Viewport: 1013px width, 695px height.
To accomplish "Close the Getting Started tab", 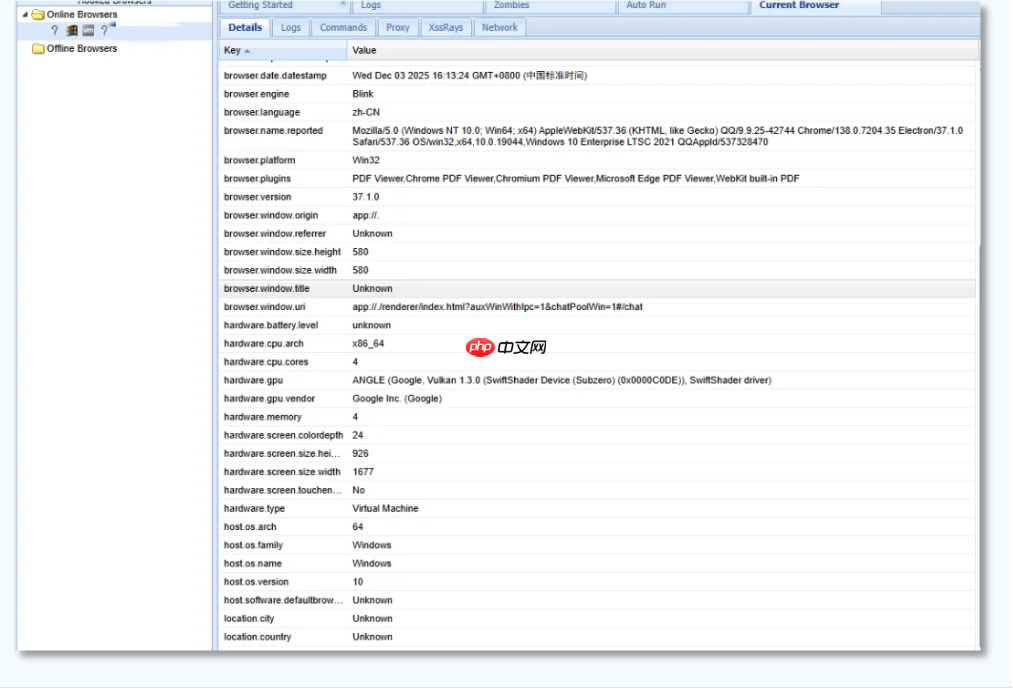I will (x=344, y=5).
